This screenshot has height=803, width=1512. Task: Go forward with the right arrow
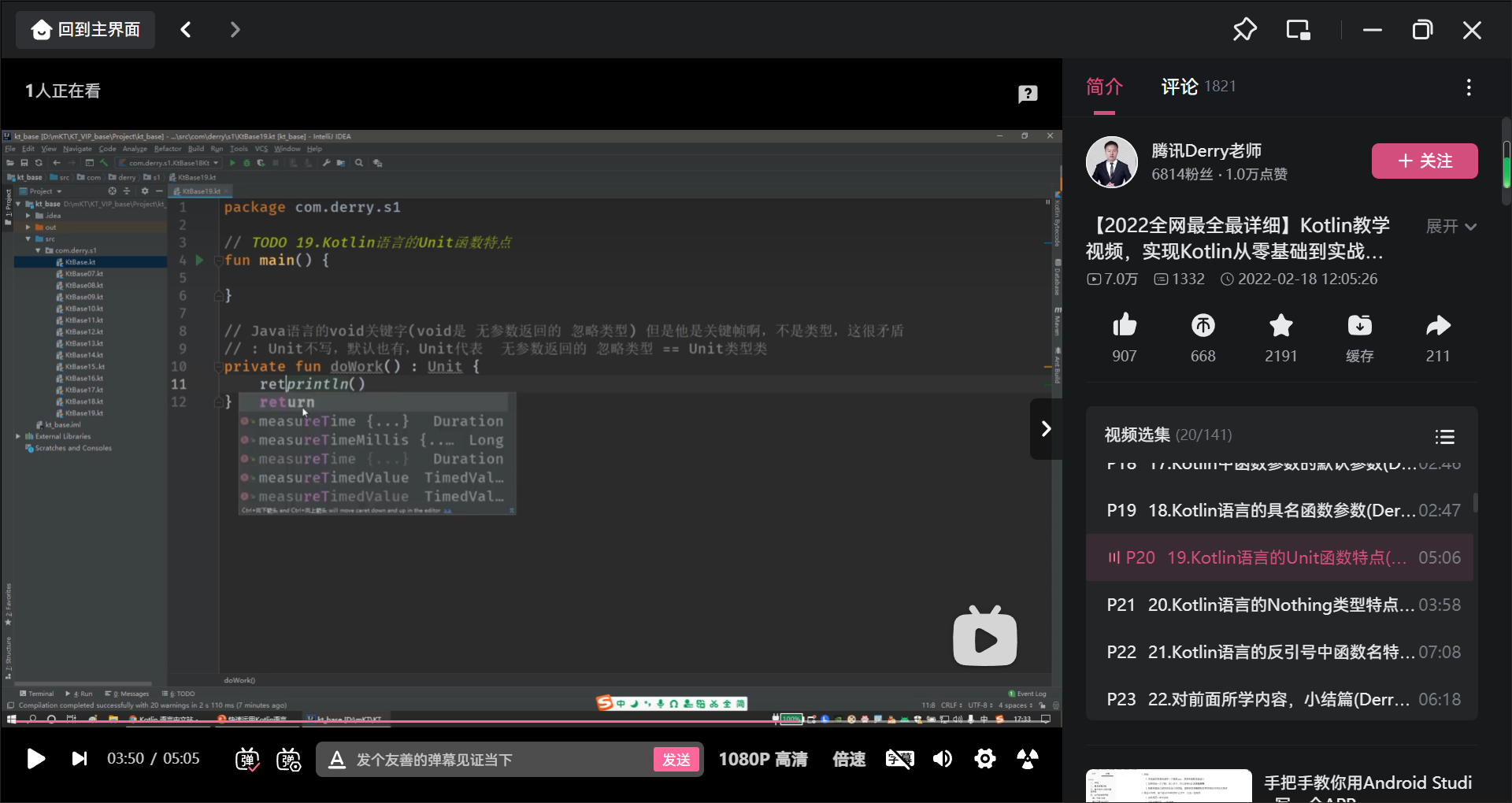235,30
